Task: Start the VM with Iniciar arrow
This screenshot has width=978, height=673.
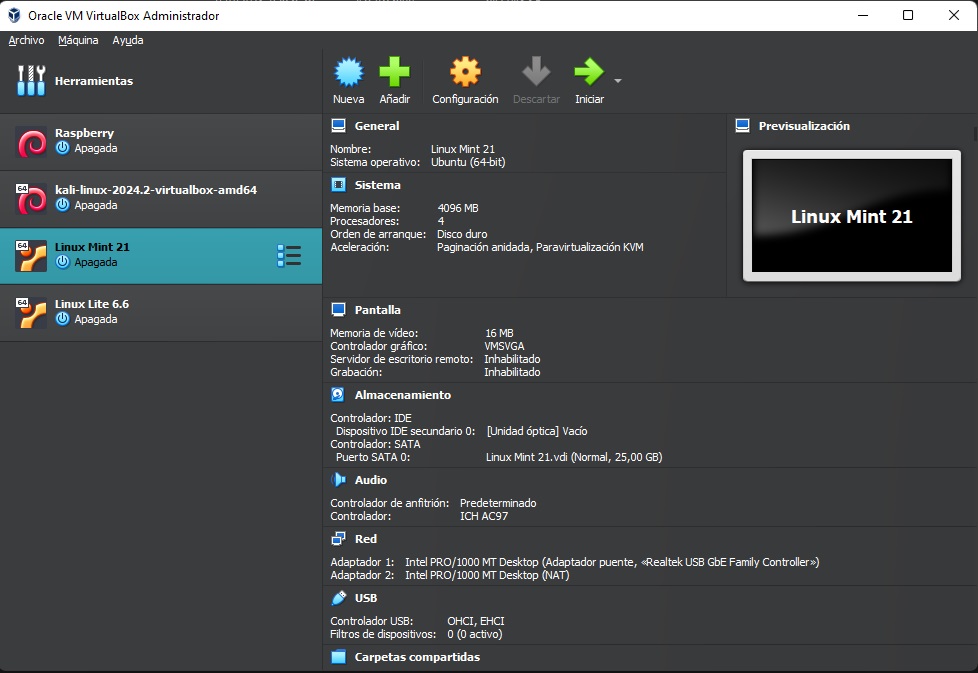Action: click(x=589, y=72)
